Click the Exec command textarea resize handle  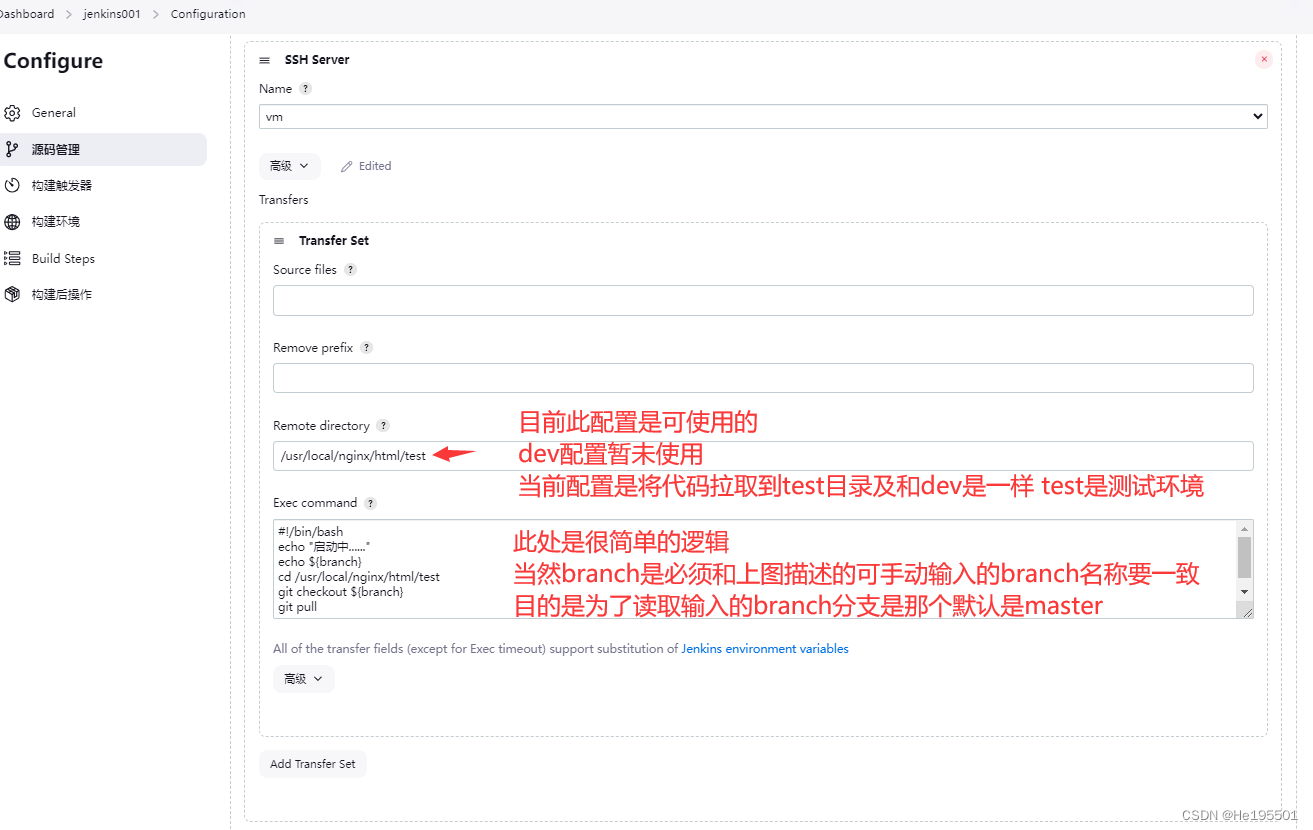[1247, 612]
